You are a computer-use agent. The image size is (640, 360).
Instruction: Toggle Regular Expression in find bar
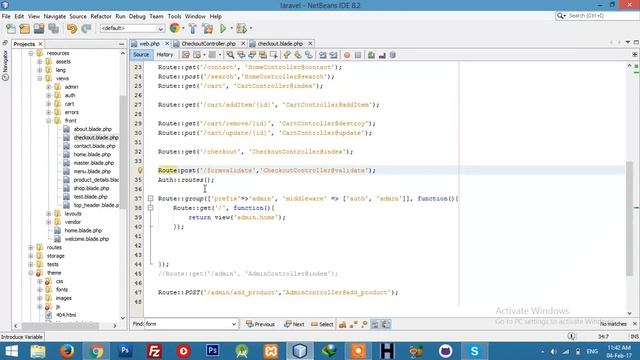click(x=364, y=324)
